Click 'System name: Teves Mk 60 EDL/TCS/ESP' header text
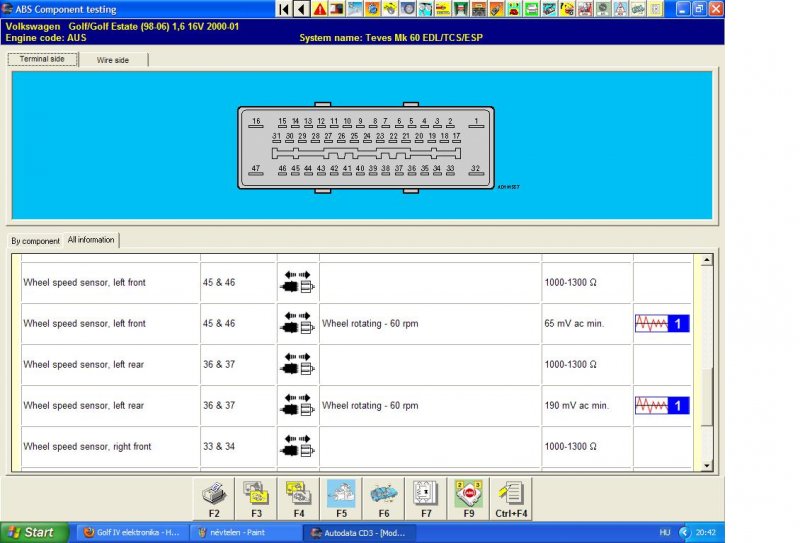Screen dimensions: 800x543 pyautogui.click(x=391, y=38)
